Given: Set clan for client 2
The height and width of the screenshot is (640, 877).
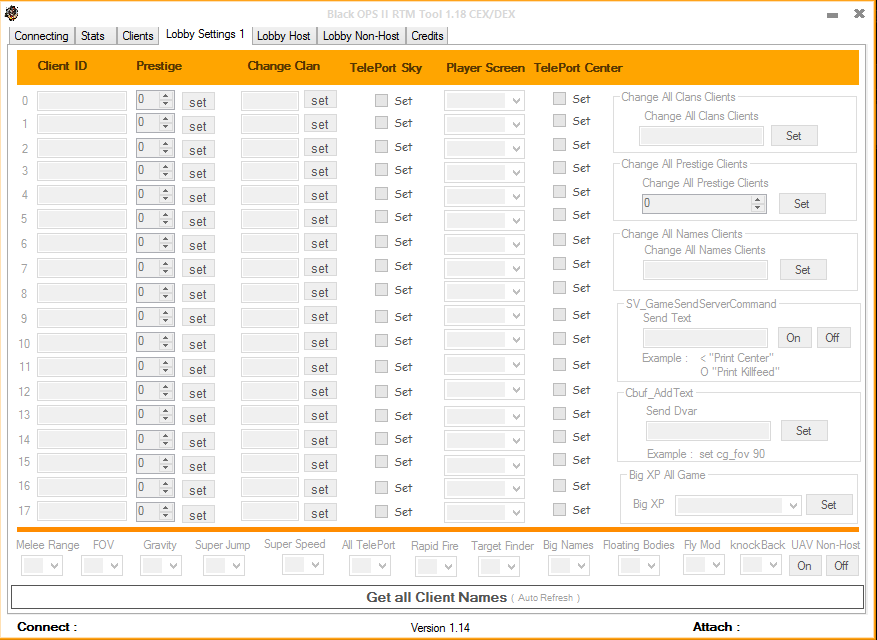Looking at the screenshot, I should (x=320, y=148).
